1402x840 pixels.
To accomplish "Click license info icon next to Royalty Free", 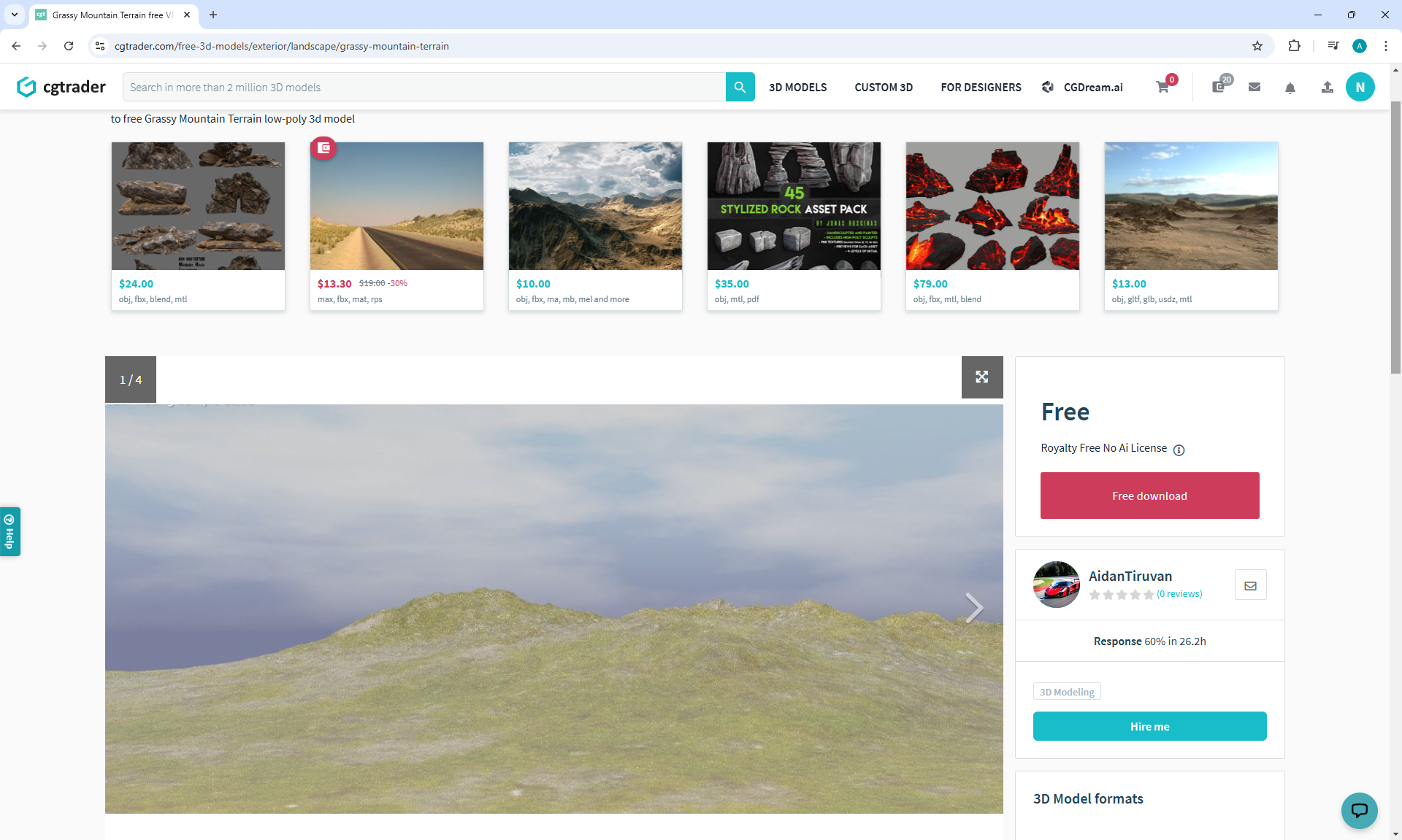I will [1179, 450].
